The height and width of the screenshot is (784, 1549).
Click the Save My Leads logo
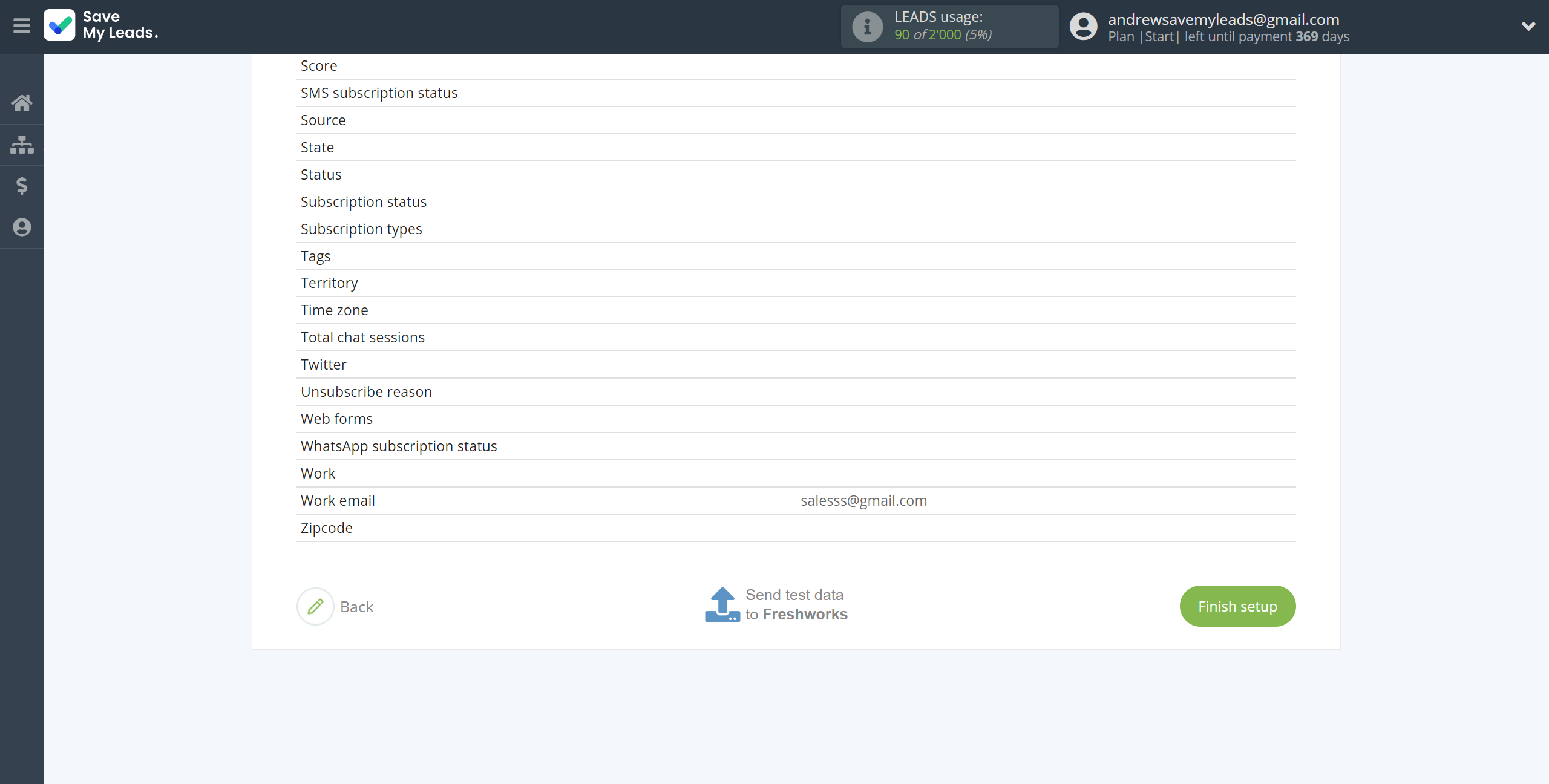click(101, 25)
